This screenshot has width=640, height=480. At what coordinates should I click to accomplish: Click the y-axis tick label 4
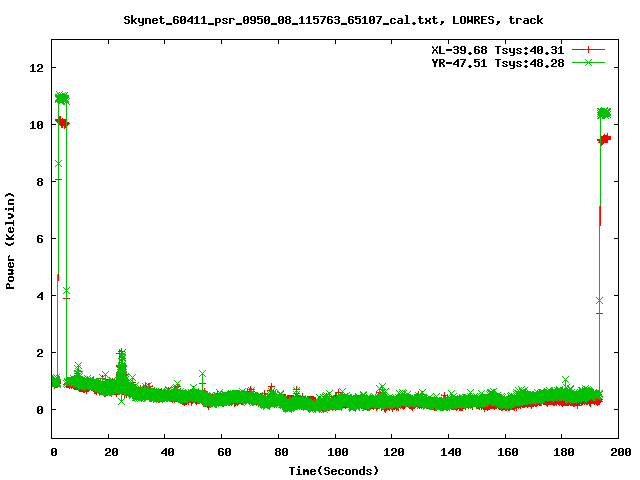(40, 296)
